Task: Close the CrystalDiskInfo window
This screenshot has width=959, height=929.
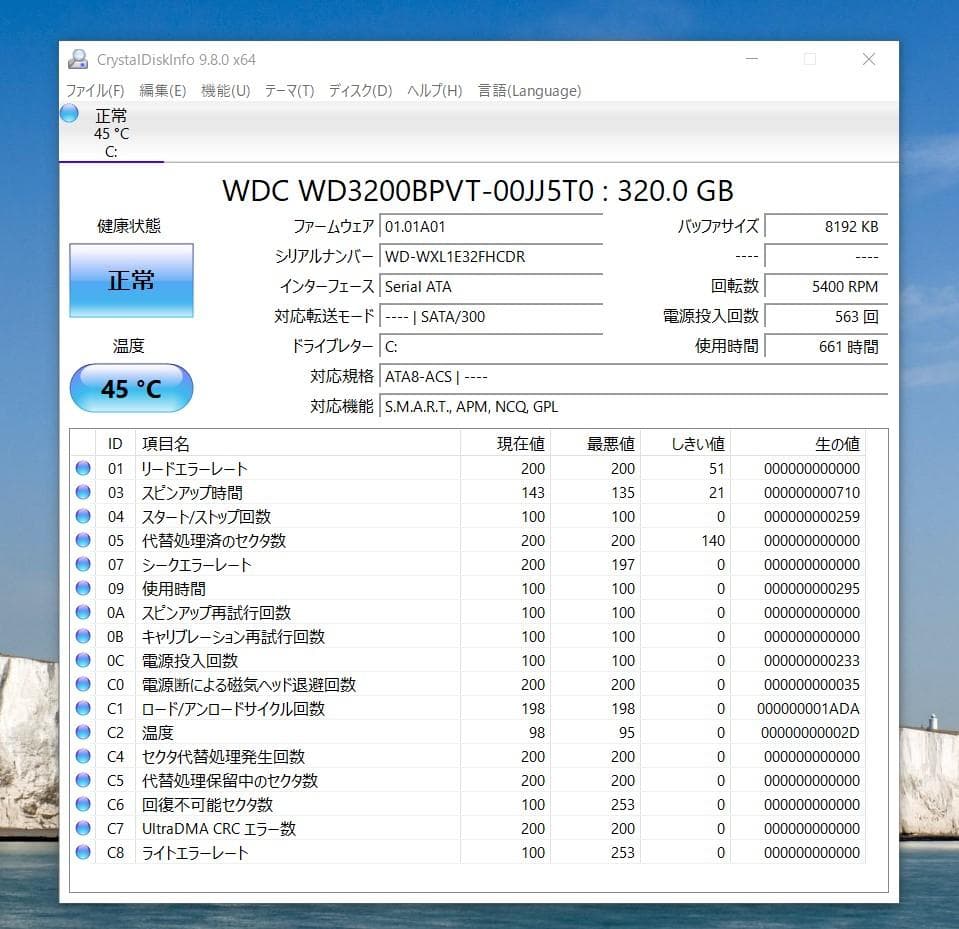Action: (868, 59)
